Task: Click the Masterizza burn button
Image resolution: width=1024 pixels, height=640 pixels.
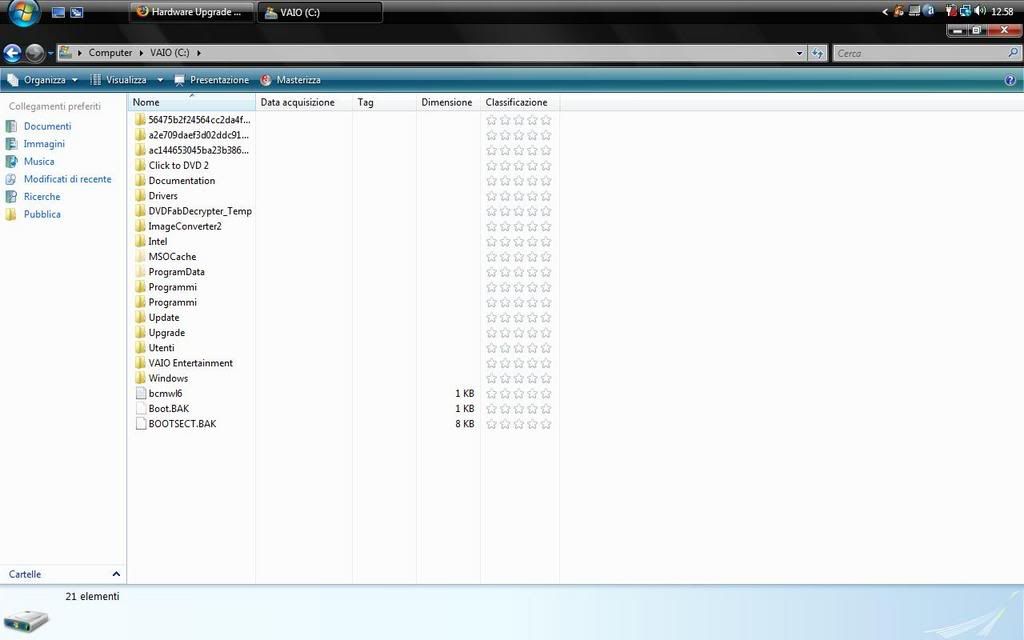Action: (291, 80)
